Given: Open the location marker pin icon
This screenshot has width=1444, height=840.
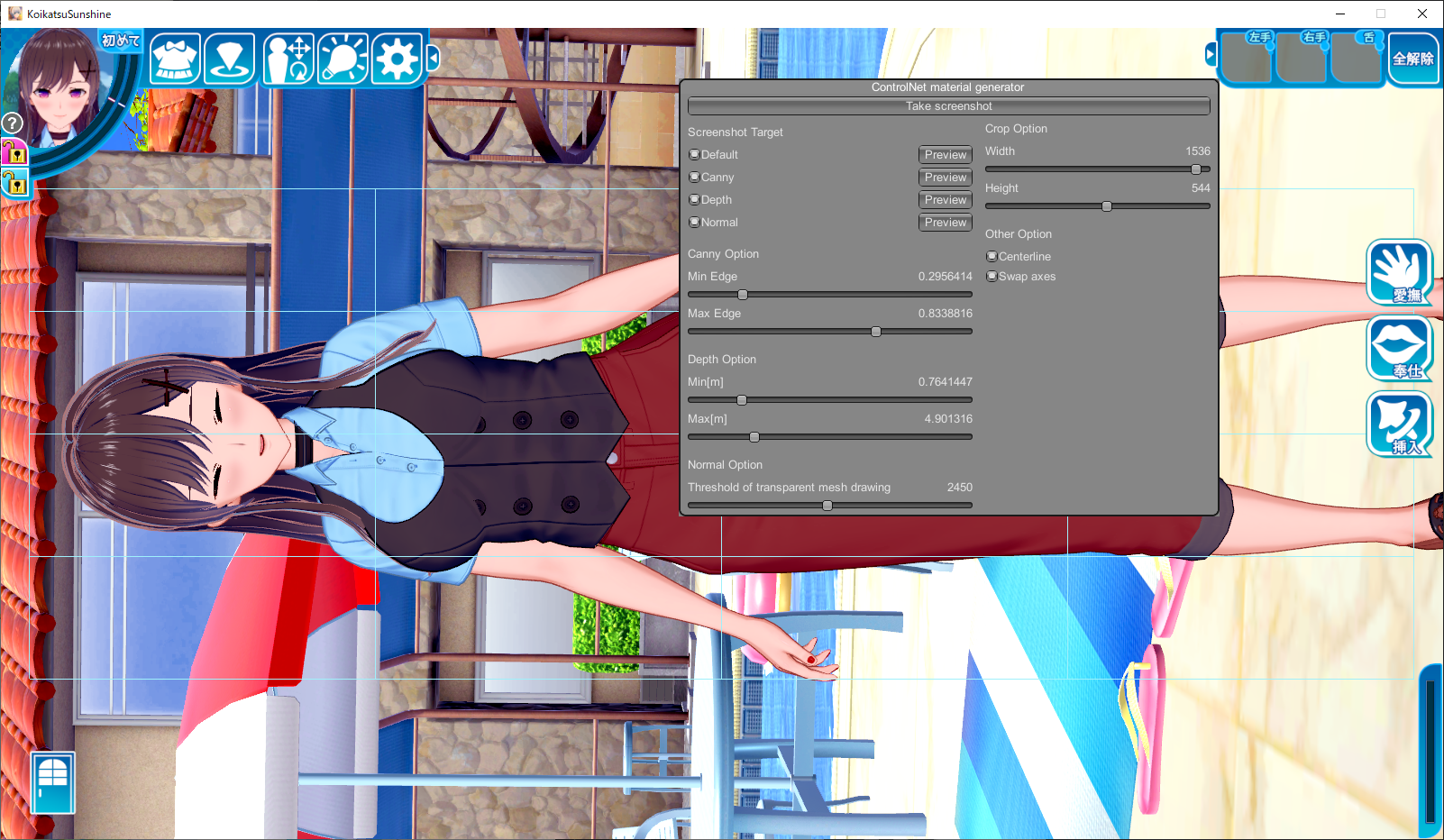Looking at the screenshot, I should pos(230,59).
